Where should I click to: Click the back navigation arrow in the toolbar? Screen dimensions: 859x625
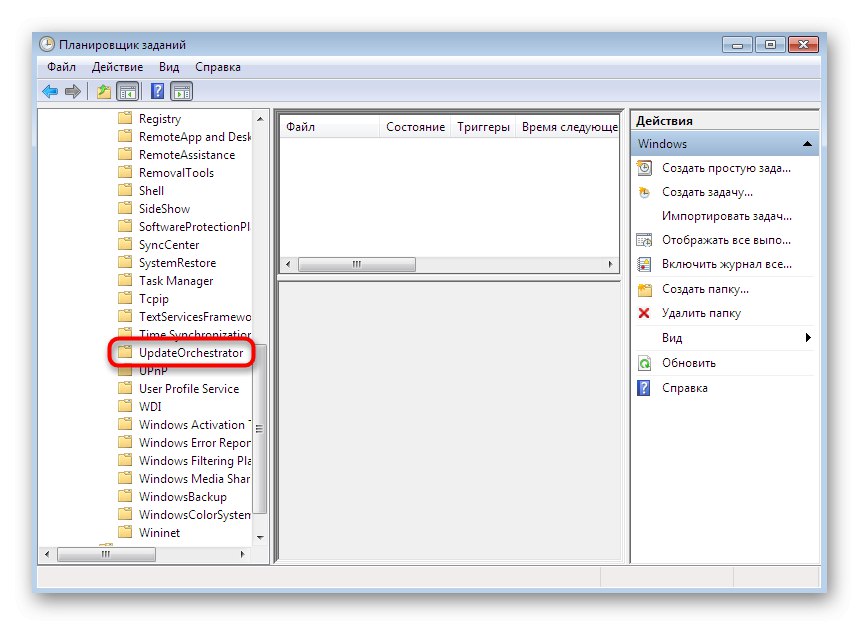pos(49,91)
